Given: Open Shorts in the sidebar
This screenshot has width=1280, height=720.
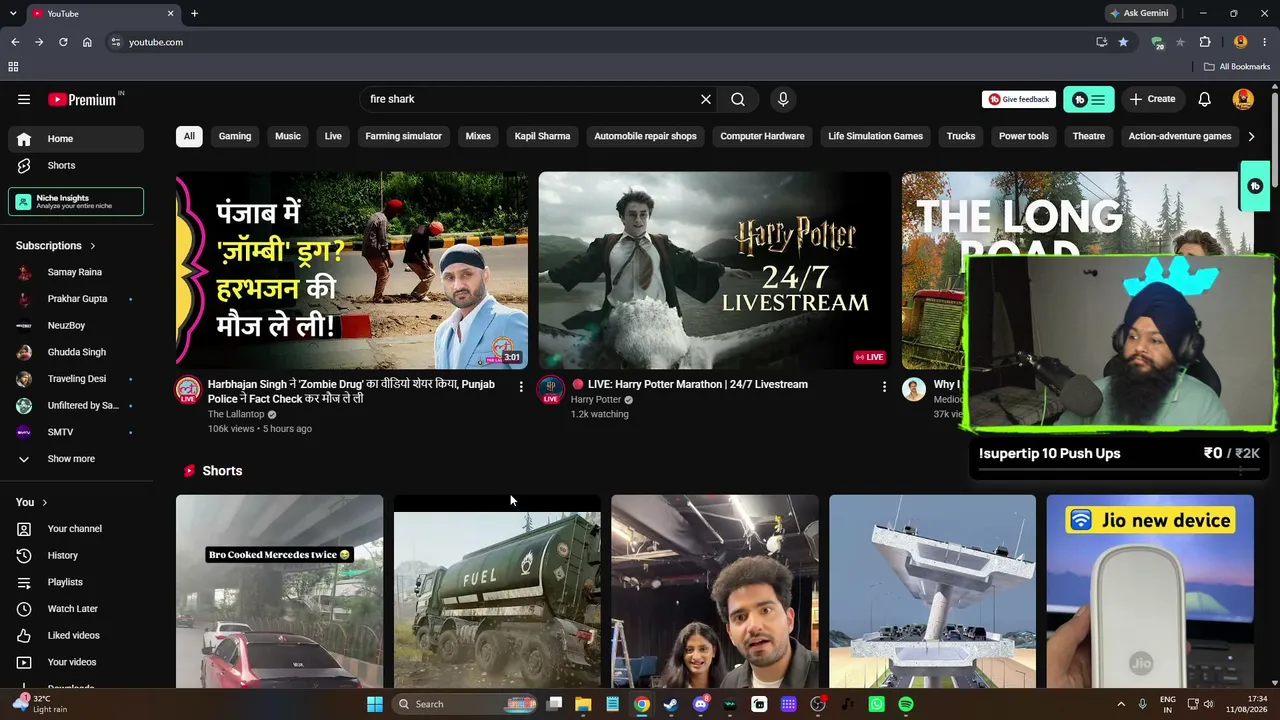Looking at the screenshot, I should [76, 165].
